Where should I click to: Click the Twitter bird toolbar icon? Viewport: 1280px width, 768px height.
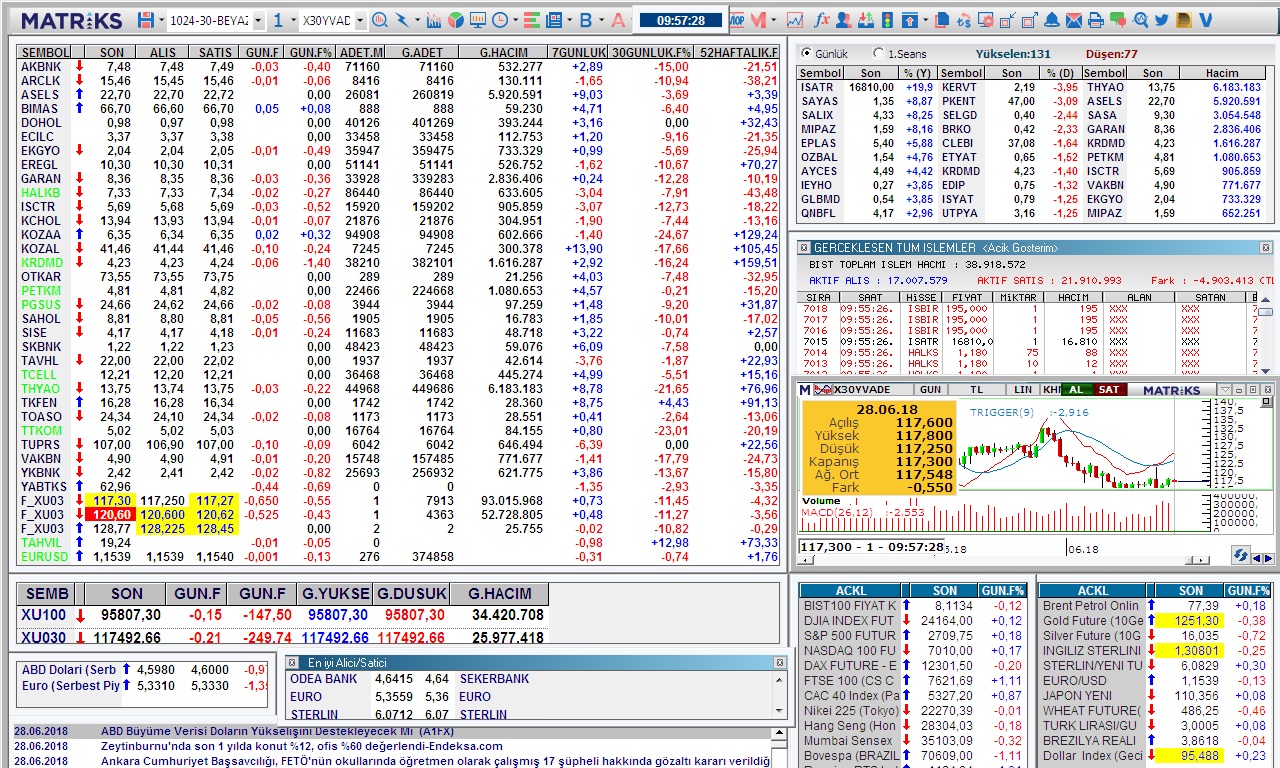click(x=1161, y=20)
